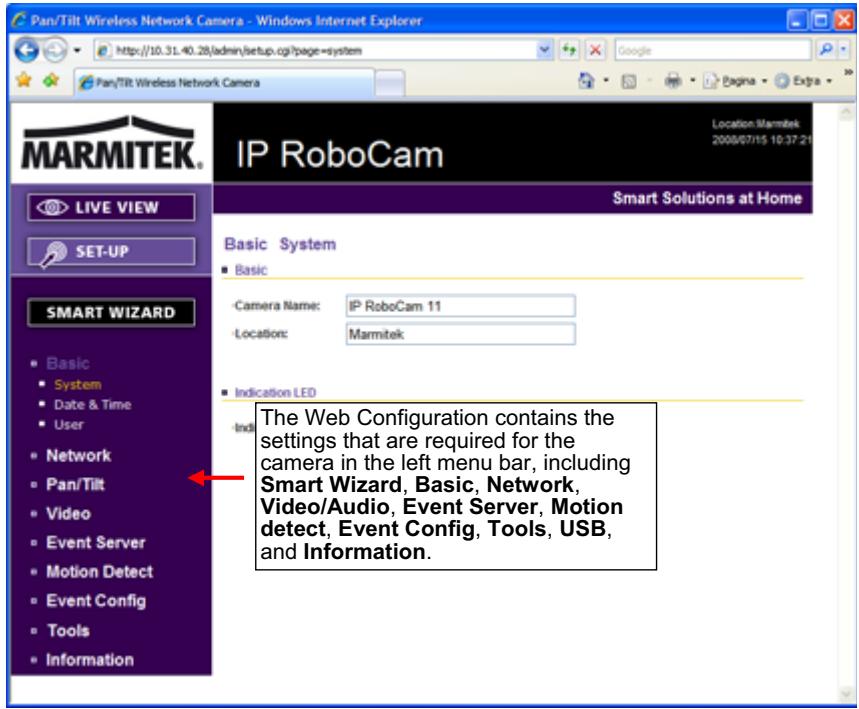Viewport: 859px width, 709px height.
Task: Open the User settings page
Action: (68, 425)
